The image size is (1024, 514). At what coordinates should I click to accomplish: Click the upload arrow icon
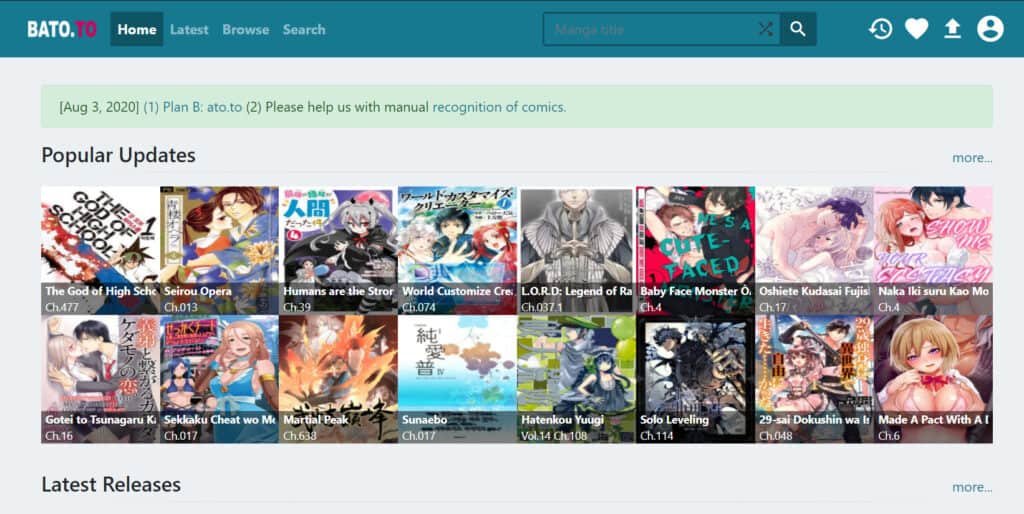(x=952, y=29)
